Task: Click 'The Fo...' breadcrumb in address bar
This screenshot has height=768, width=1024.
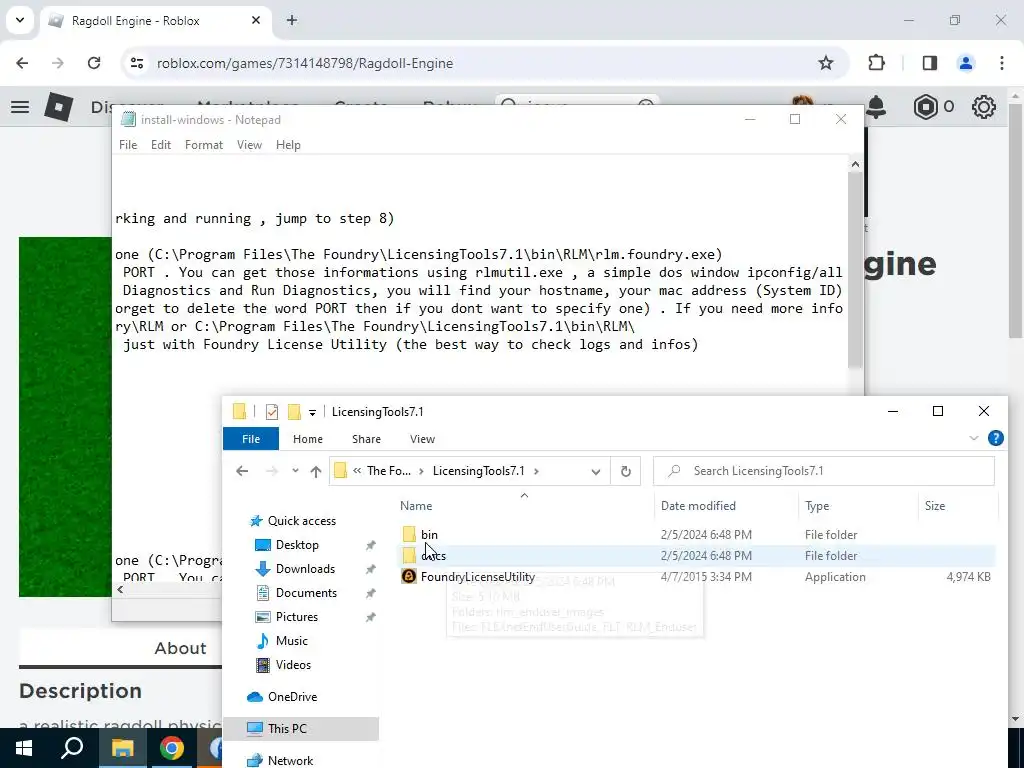Action: coord(389,471)
